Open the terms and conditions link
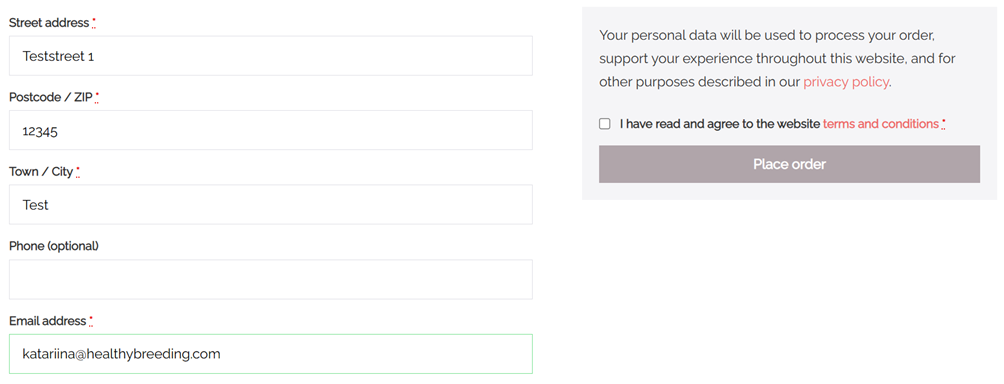 [x=880, y=124]
